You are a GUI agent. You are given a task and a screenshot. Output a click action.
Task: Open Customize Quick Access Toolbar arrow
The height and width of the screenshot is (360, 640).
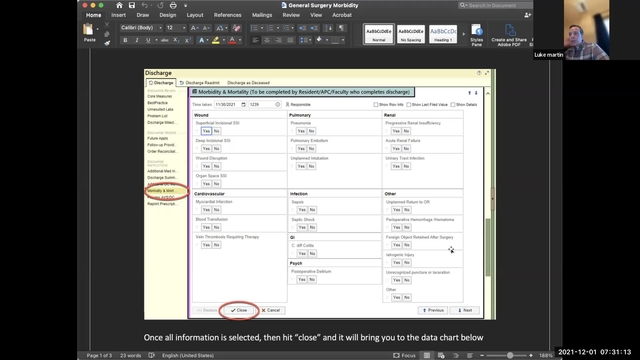[185, 6]
